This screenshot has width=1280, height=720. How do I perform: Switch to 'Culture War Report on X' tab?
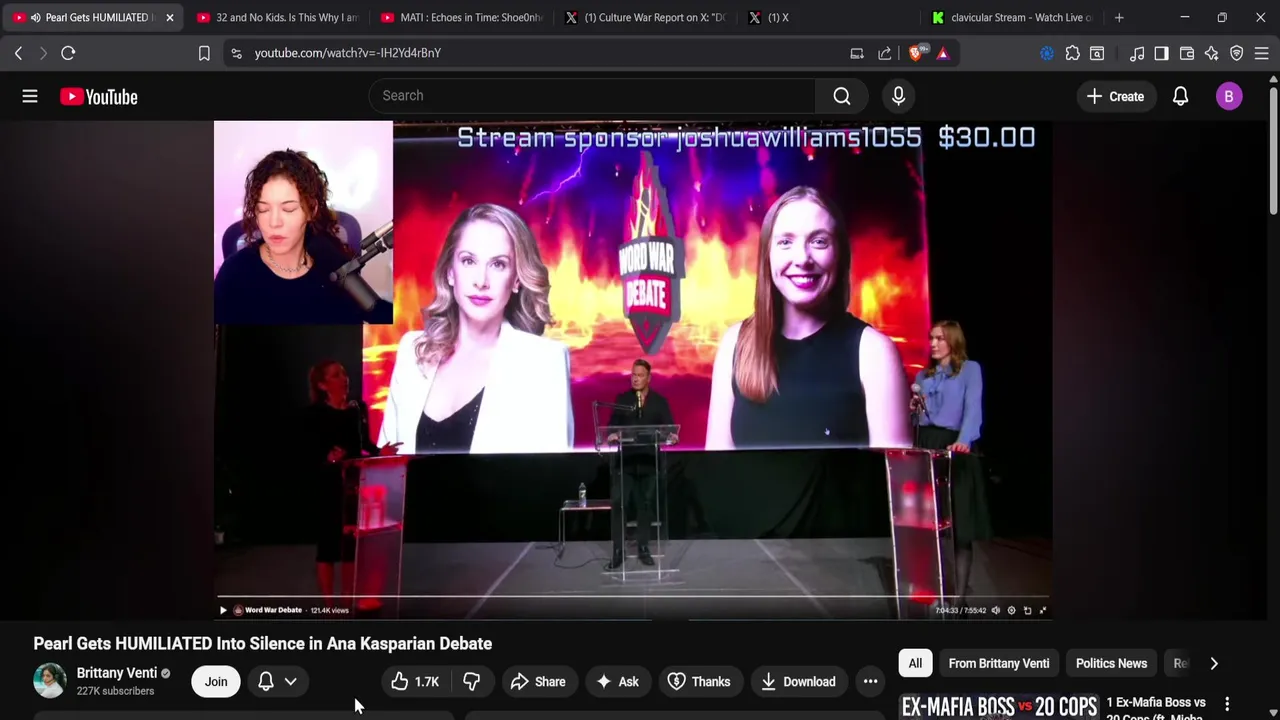click(x=645, y=17)
